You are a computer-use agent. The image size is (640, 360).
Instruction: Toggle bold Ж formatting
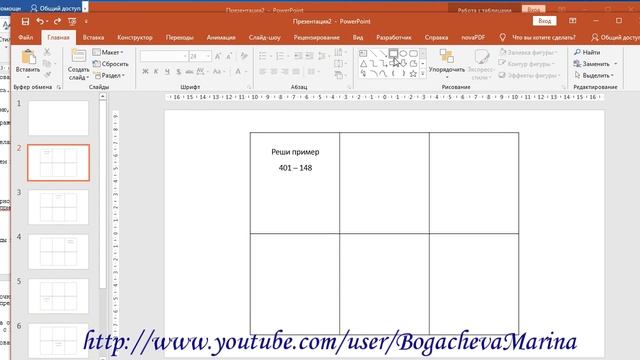145,72
